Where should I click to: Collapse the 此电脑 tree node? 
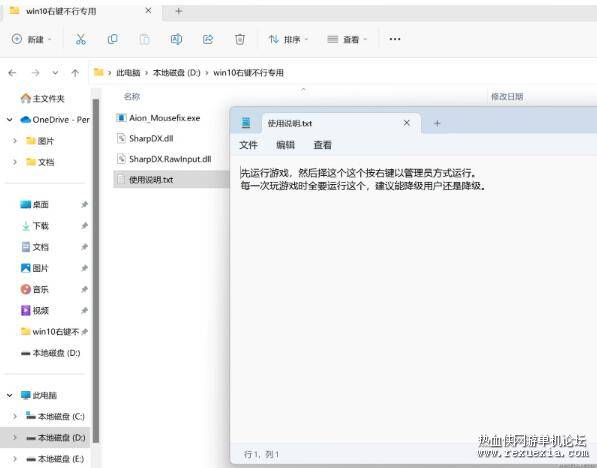(x=10, y=395)
